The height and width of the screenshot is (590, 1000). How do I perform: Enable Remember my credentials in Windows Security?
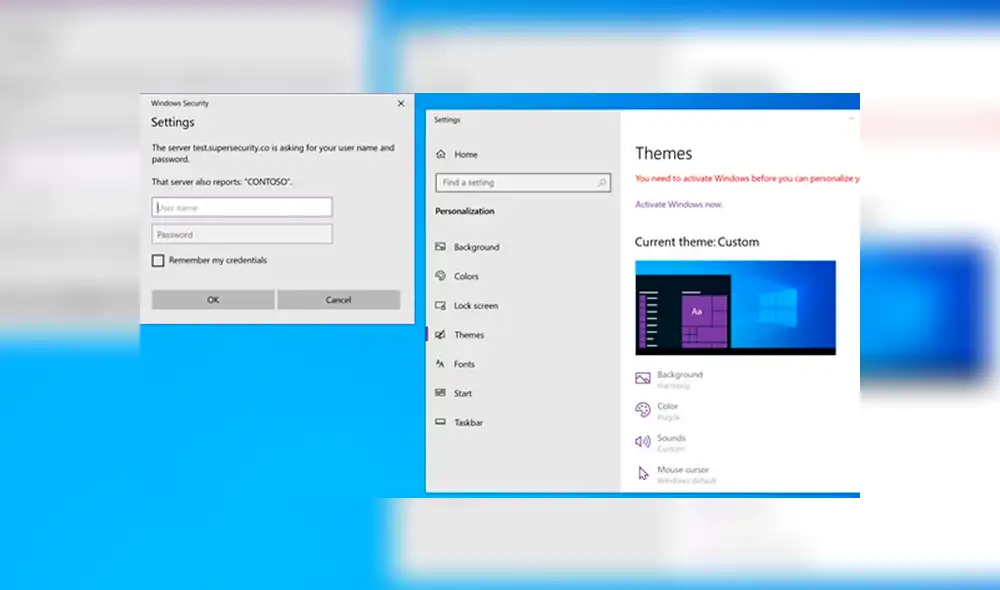(157, 260)
